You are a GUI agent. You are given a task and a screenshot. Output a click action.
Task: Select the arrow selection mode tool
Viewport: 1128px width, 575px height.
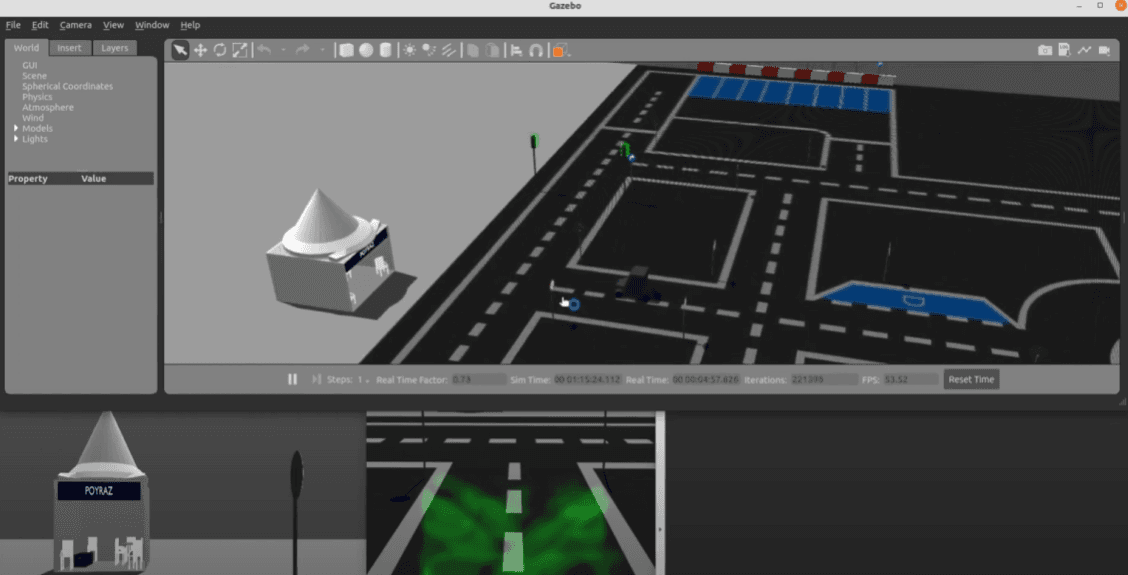coord(180,50)
